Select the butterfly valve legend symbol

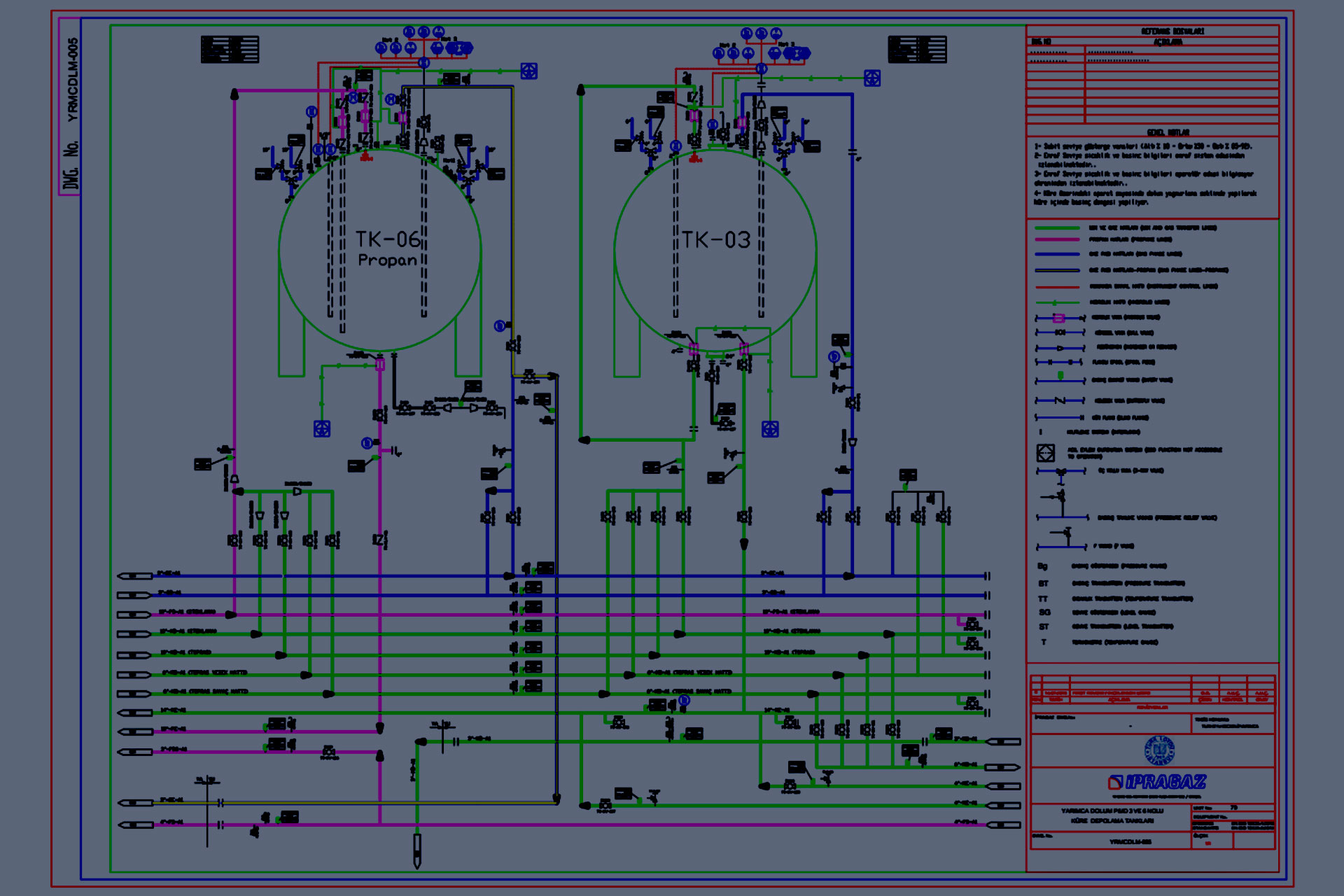pyautogui.click(x=1060, y=400)
